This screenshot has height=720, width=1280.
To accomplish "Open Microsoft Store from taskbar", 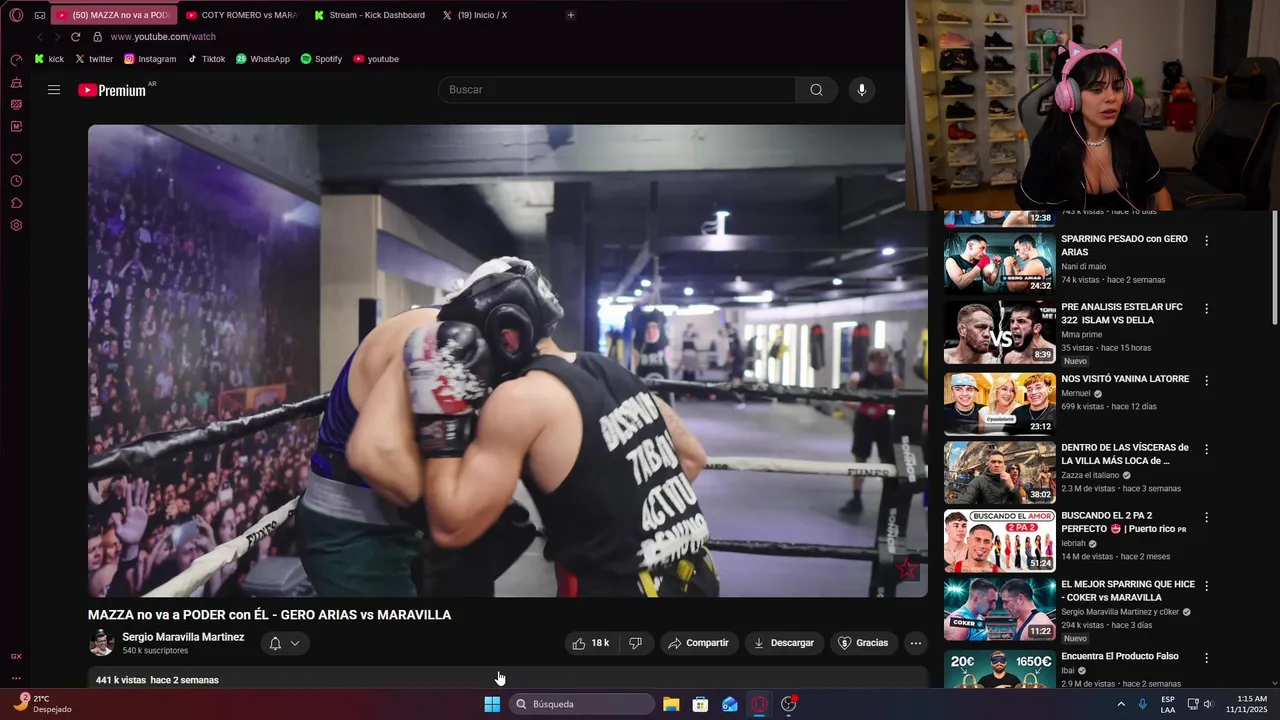I will point(701,704).
